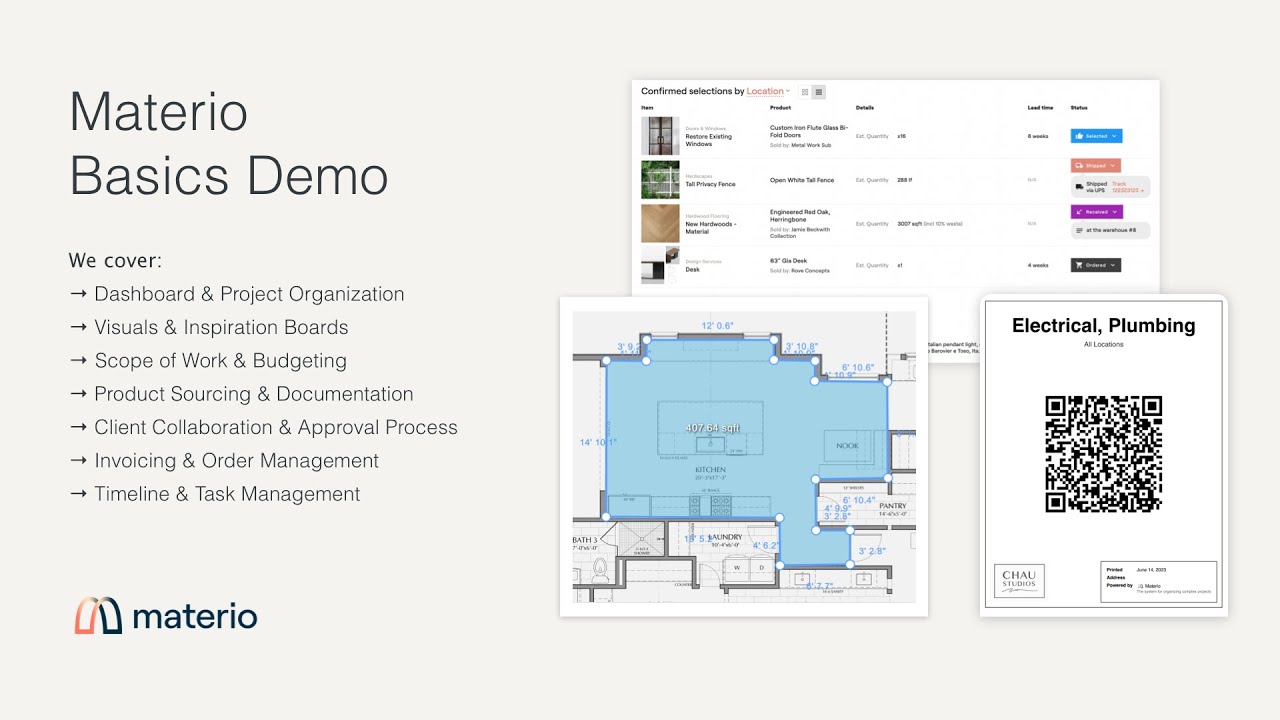Click the Status column header
This screenshot has width=1280, height=720.
(x=1079, y=108)
